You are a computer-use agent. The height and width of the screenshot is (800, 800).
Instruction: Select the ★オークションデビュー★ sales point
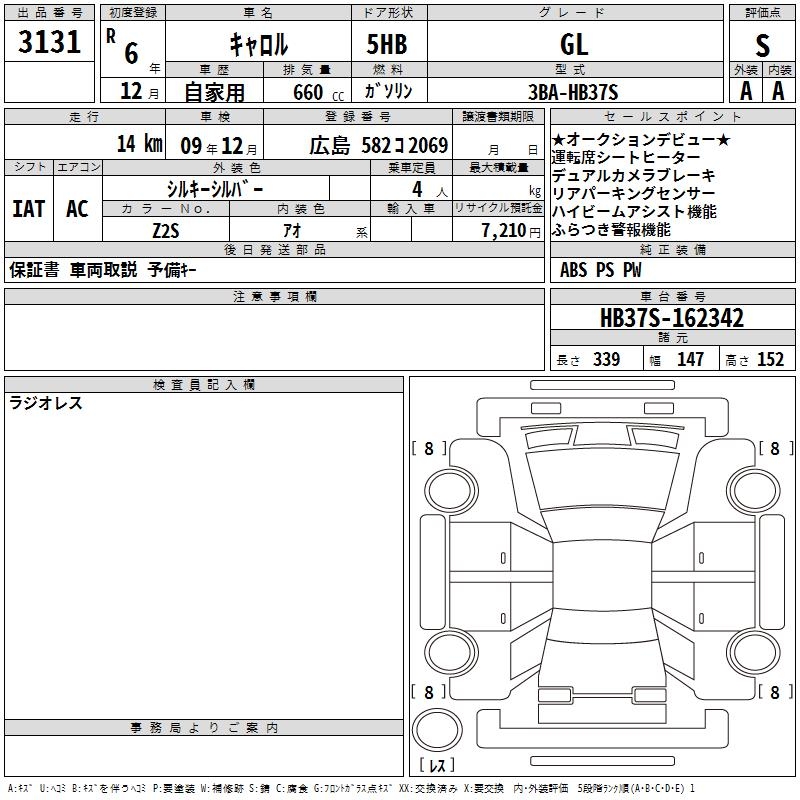point(641,139)
